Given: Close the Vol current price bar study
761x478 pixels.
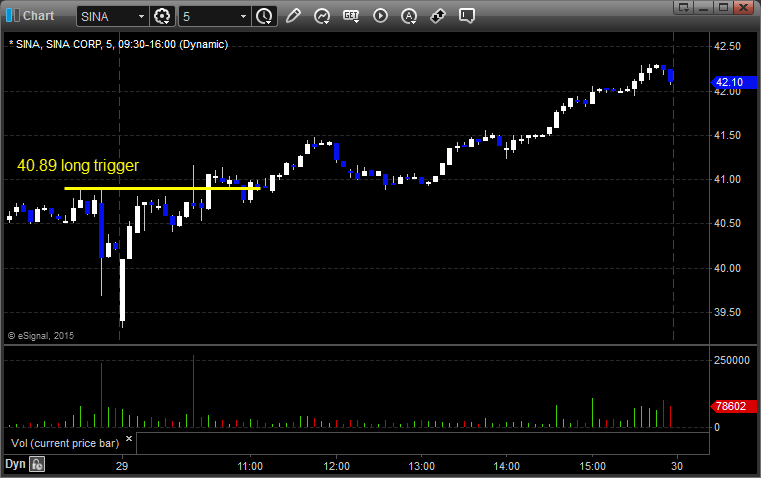Looking at the screenshot, I should (129, 439).
